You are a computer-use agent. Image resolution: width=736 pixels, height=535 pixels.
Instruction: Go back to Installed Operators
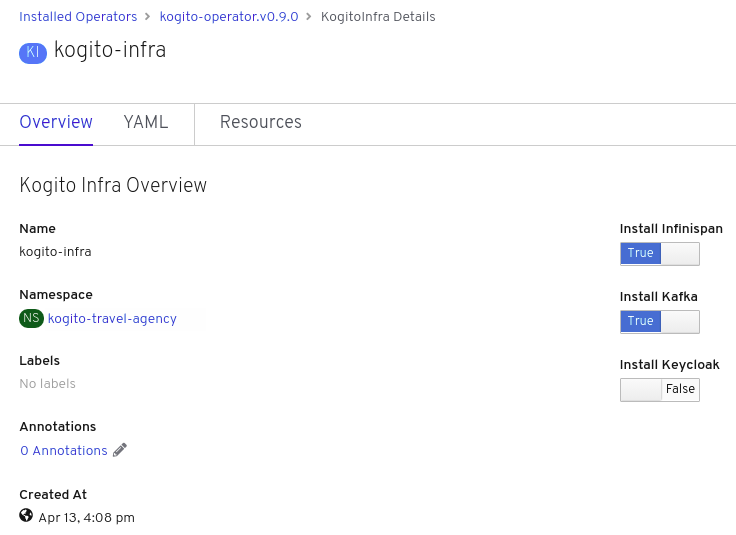point(78,17)
